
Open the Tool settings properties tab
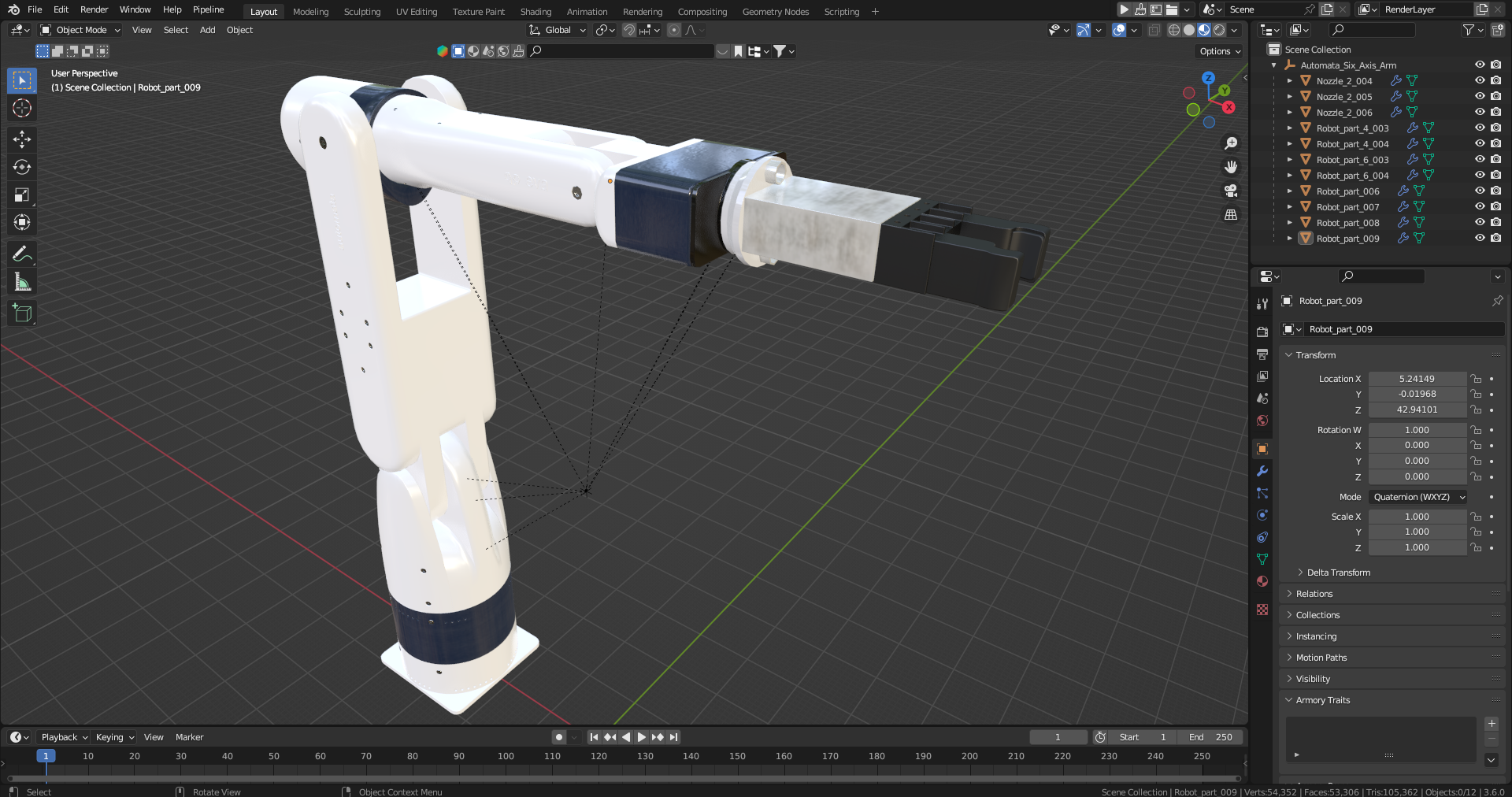1262,304
